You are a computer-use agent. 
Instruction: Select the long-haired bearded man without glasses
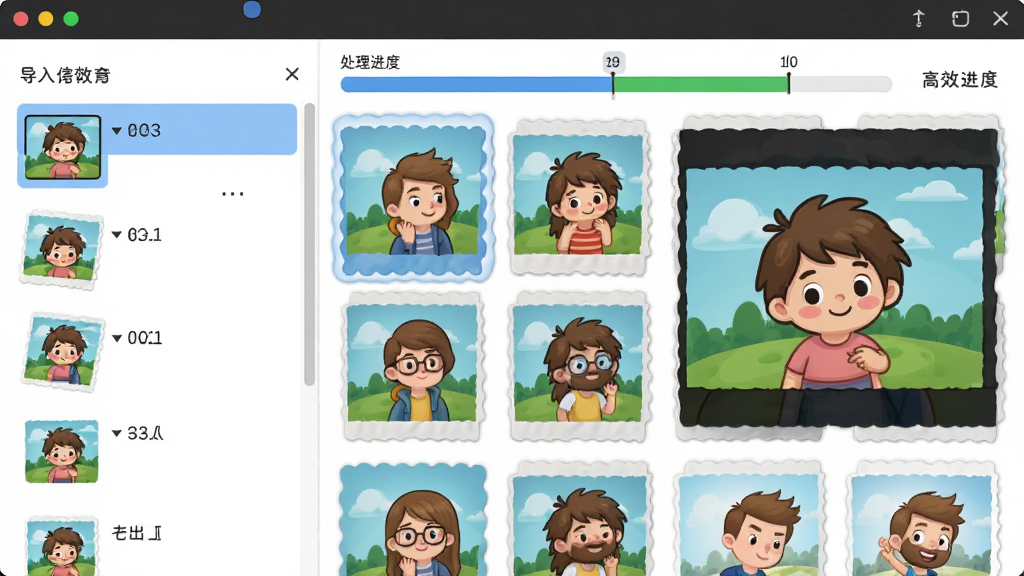point(579,519)
